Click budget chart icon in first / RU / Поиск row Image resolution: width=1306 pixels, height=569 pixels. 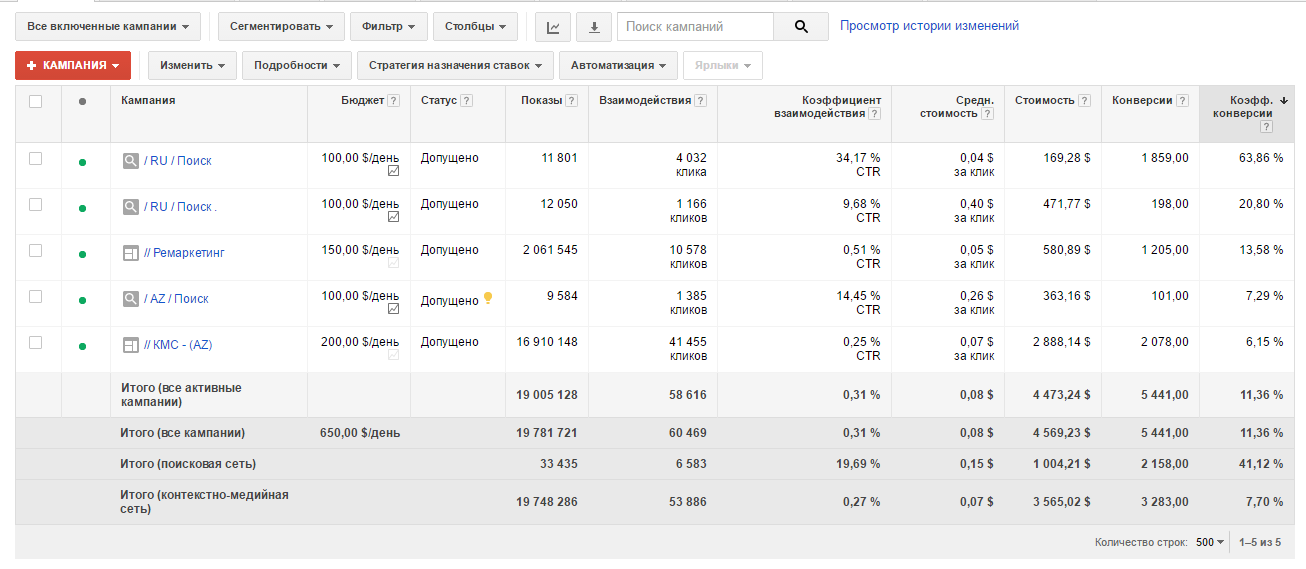(393, 171)
